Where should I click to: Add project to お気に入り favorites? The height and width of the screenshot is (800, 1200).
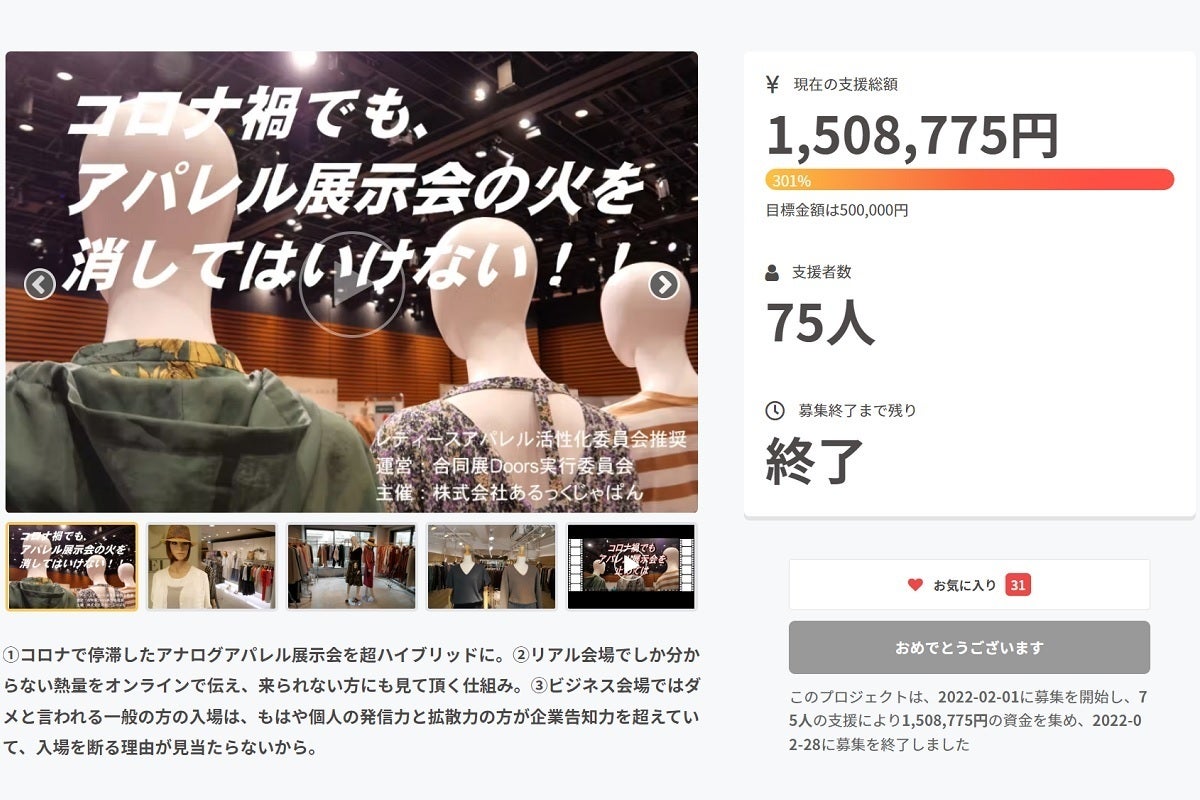click(969, 585)
